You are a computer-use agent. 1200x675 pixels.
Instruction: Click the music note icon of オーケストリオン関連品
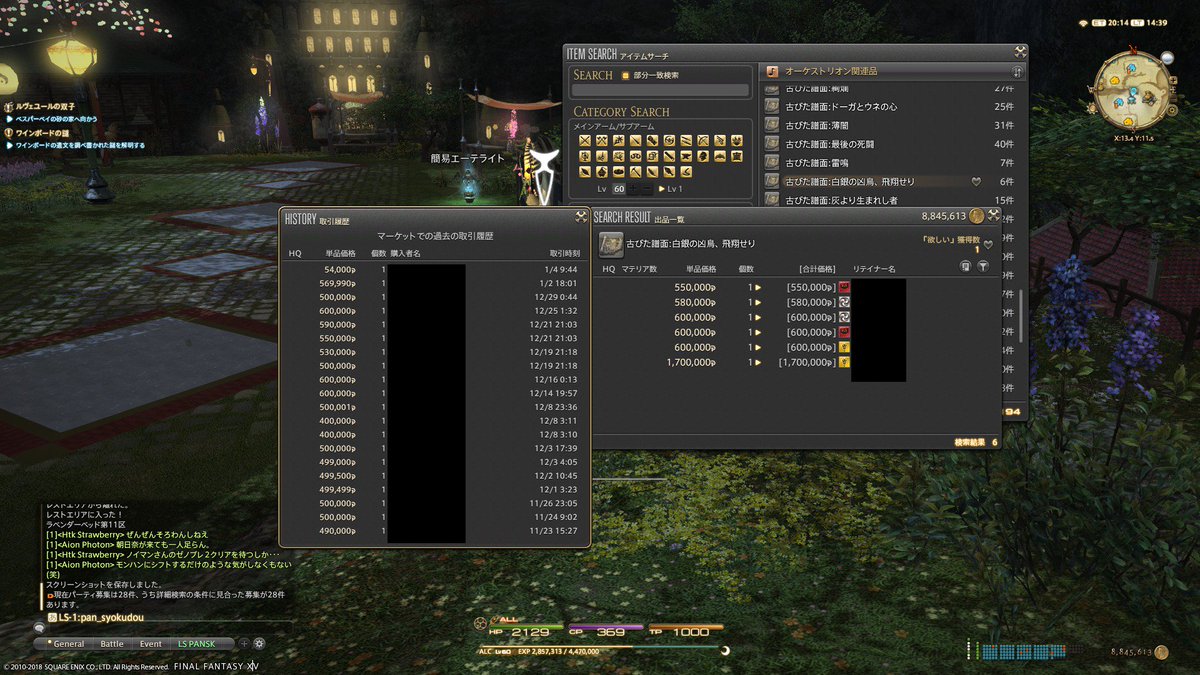click(772, 72)
